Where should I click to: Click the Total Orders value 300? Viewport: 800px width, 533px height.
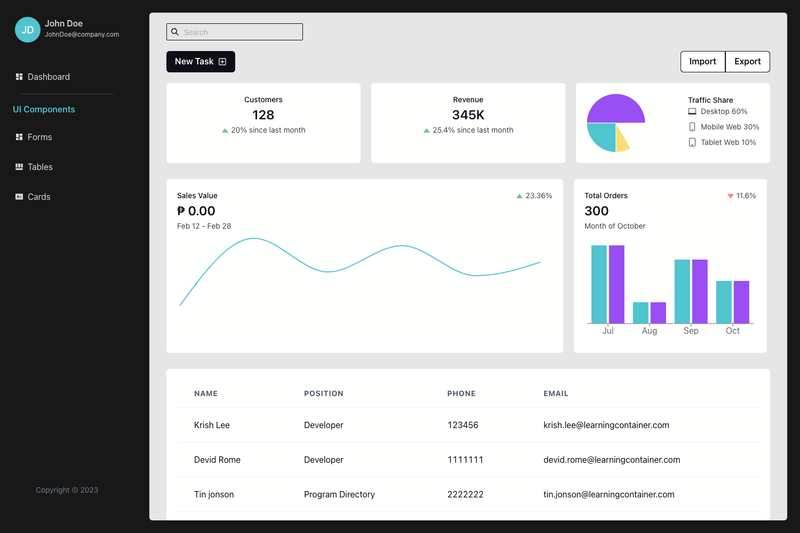pos(596,211)
